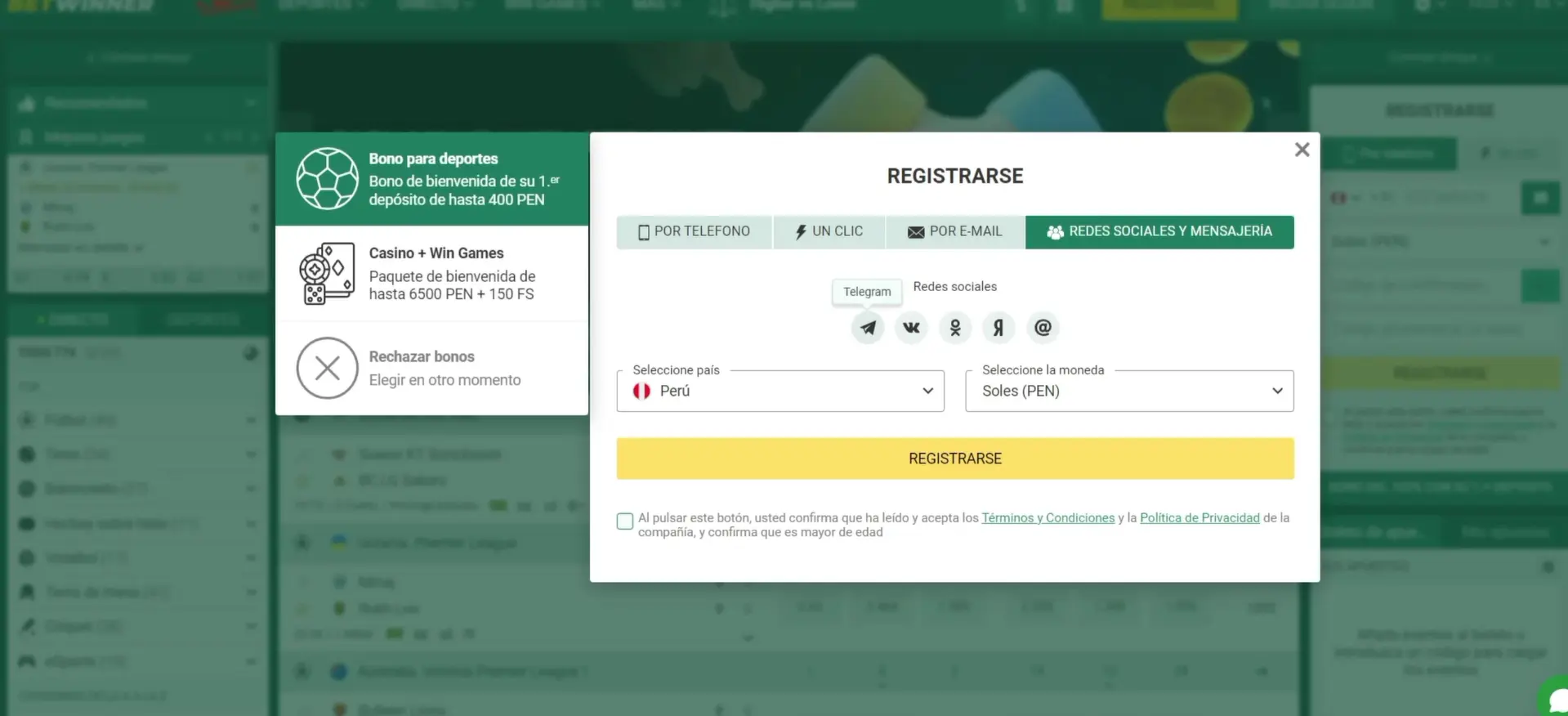
Task: Click the reject bonuses X circle icon
Action: [x=327, y=368]
